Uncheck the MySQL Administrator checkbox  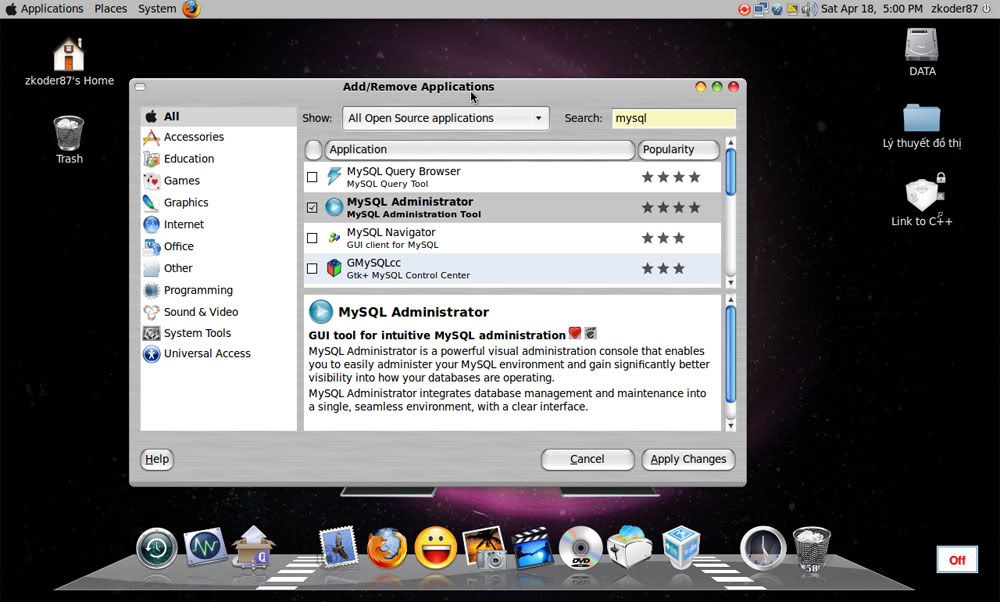coord(312,207)
